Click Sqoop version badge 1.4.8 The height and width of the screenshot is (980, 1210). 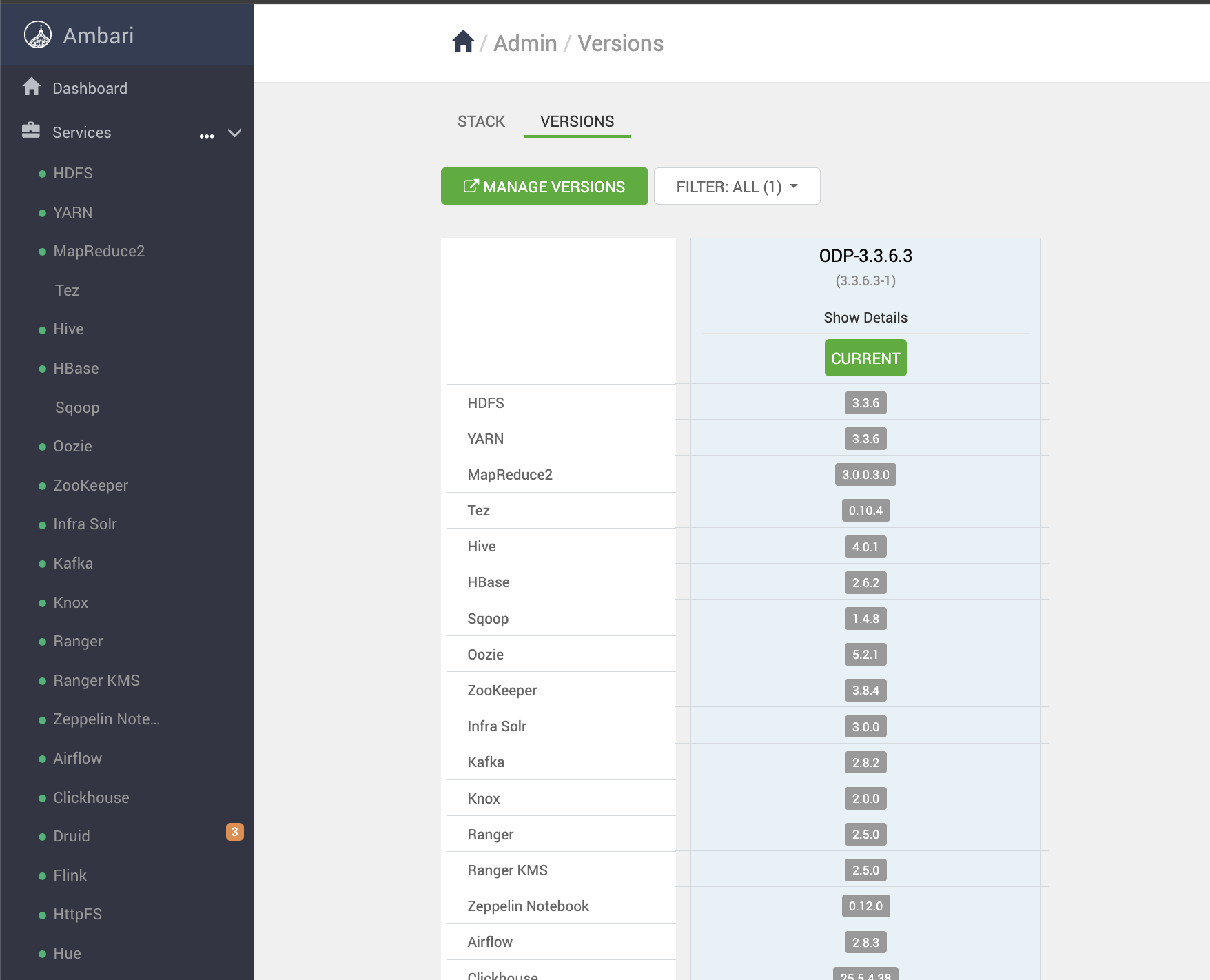coord(865,618)
